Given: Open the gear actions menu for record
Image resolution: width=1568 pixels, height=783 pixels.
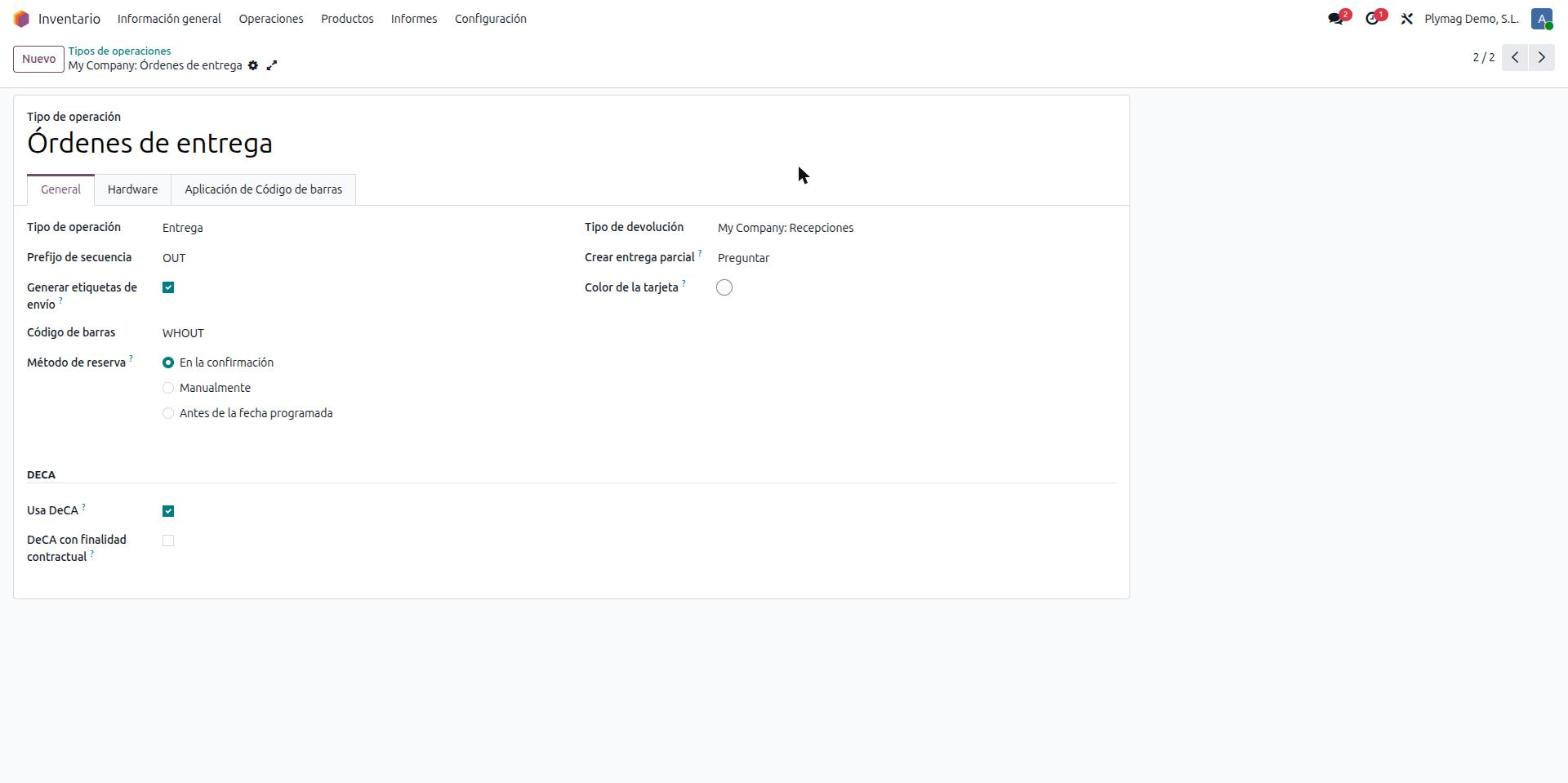Looking at the screenshot, I should pyautogui.click(x=253, y=66).
